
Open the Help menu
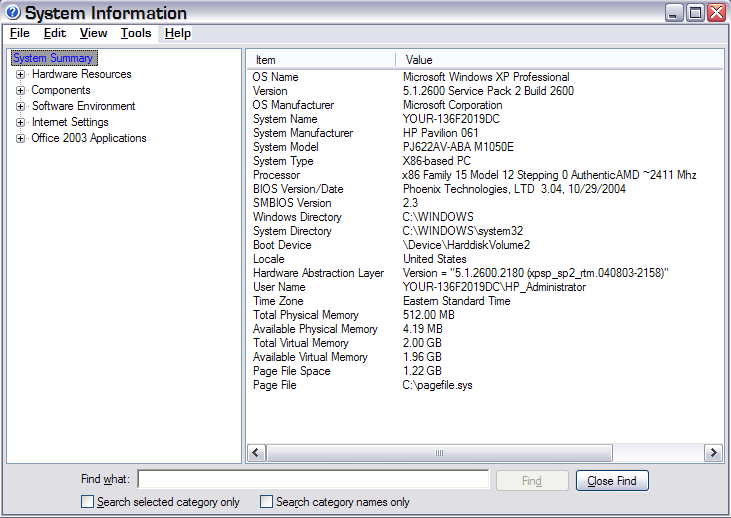[178, 33]
